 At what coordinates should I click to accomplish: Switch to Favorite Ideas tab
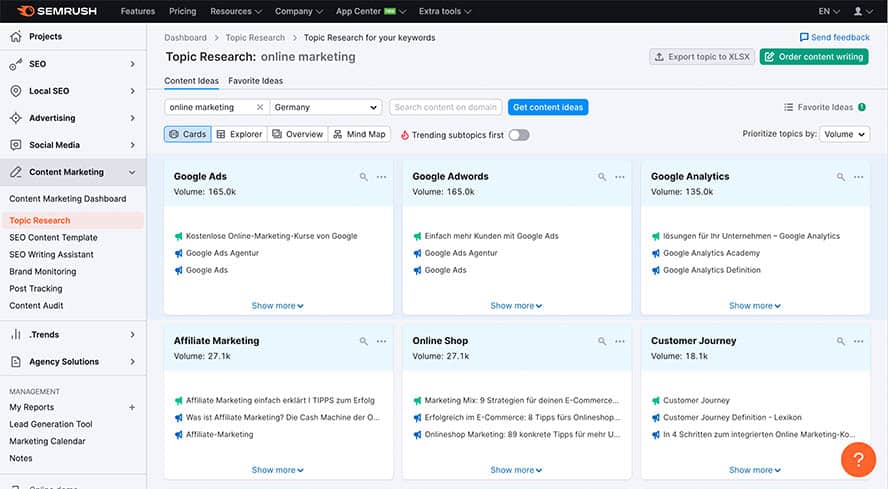coord(255,80)
